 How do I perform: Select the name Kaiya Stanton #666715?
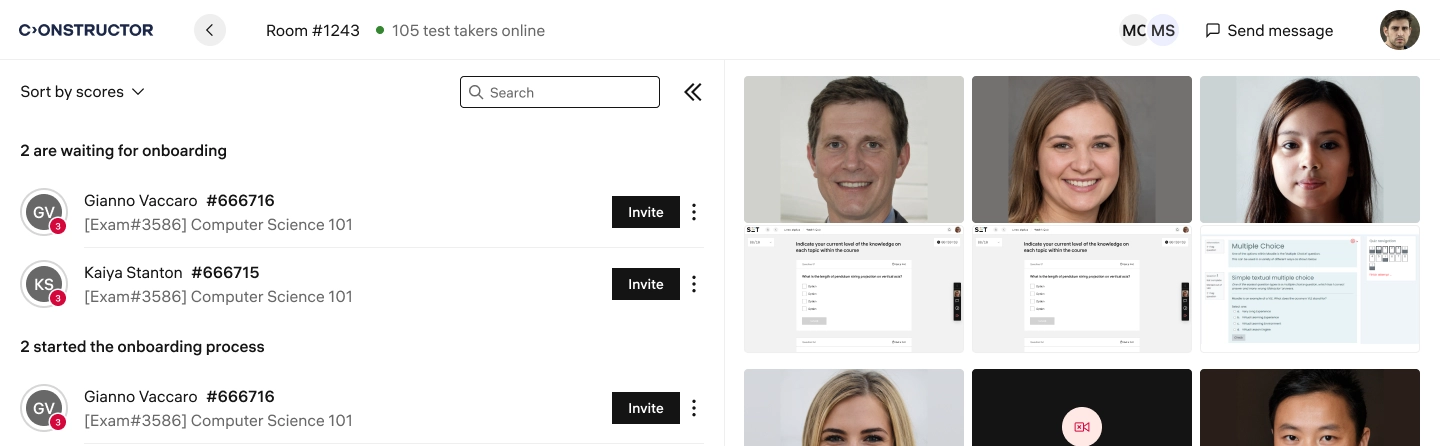(x=172, y=272)
